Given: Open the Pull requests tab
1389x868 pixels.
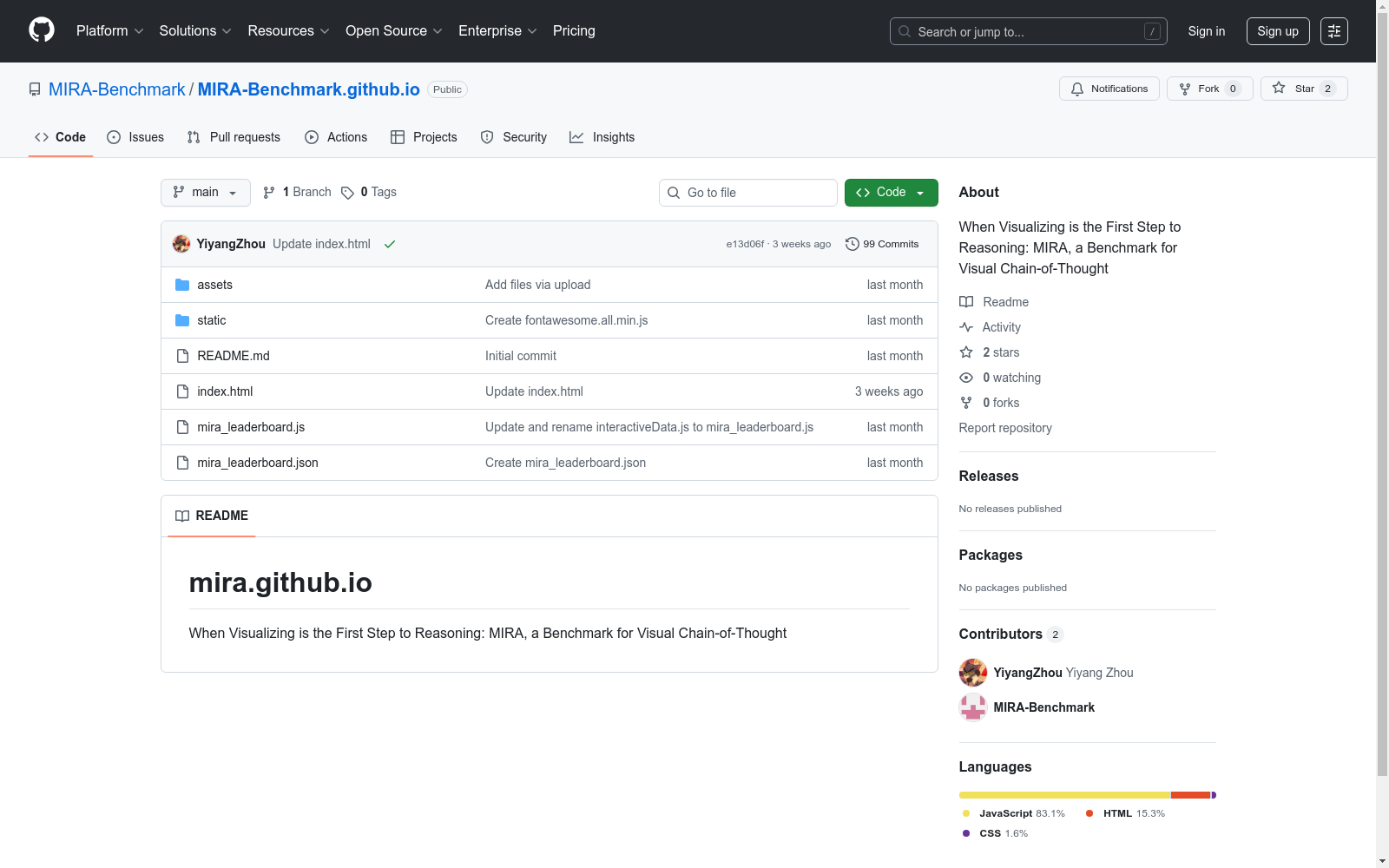Looking at the screenshot, I should click(x=234, y=137).
